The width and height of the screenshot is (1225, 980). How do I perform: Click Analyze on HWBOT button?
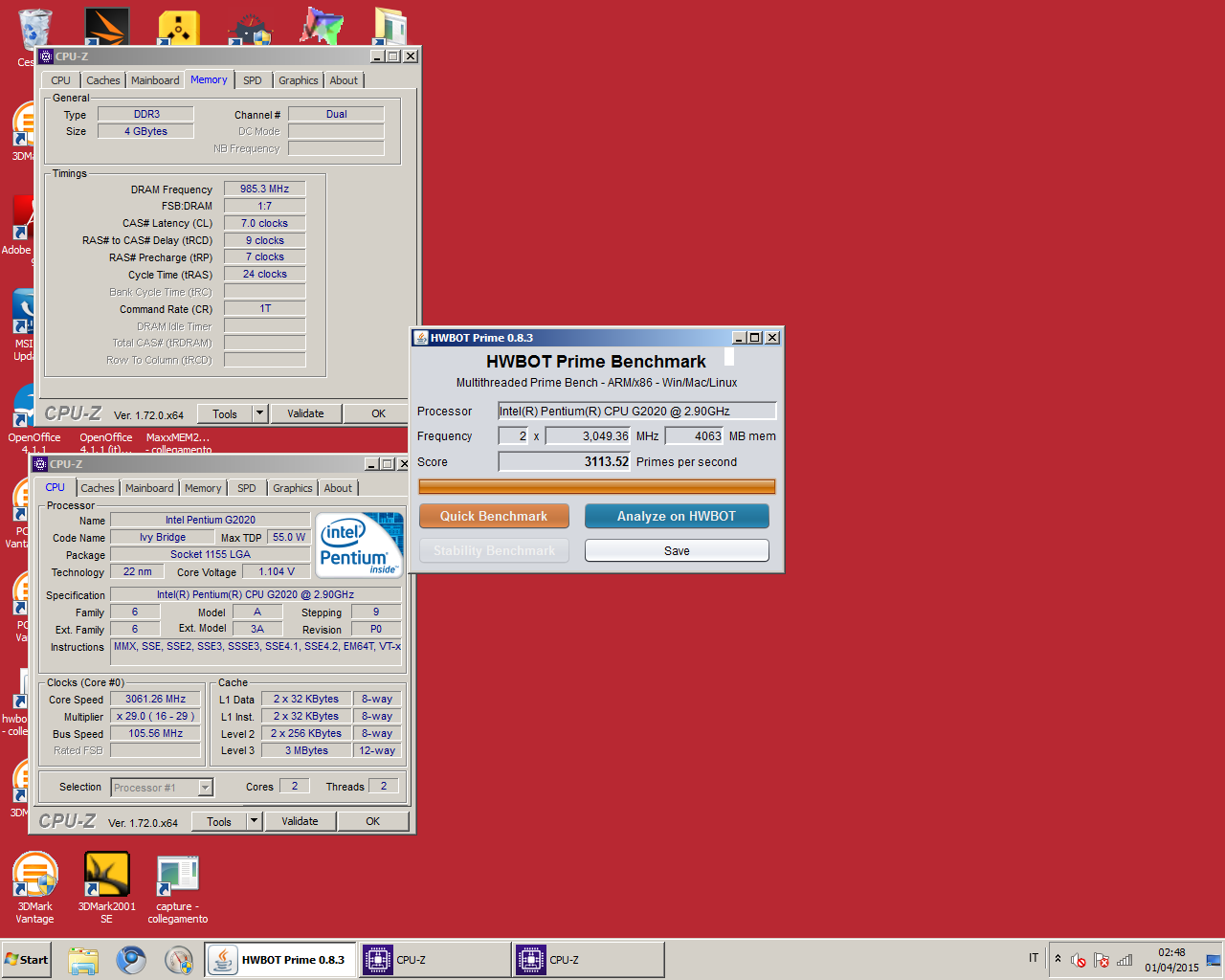677,516
